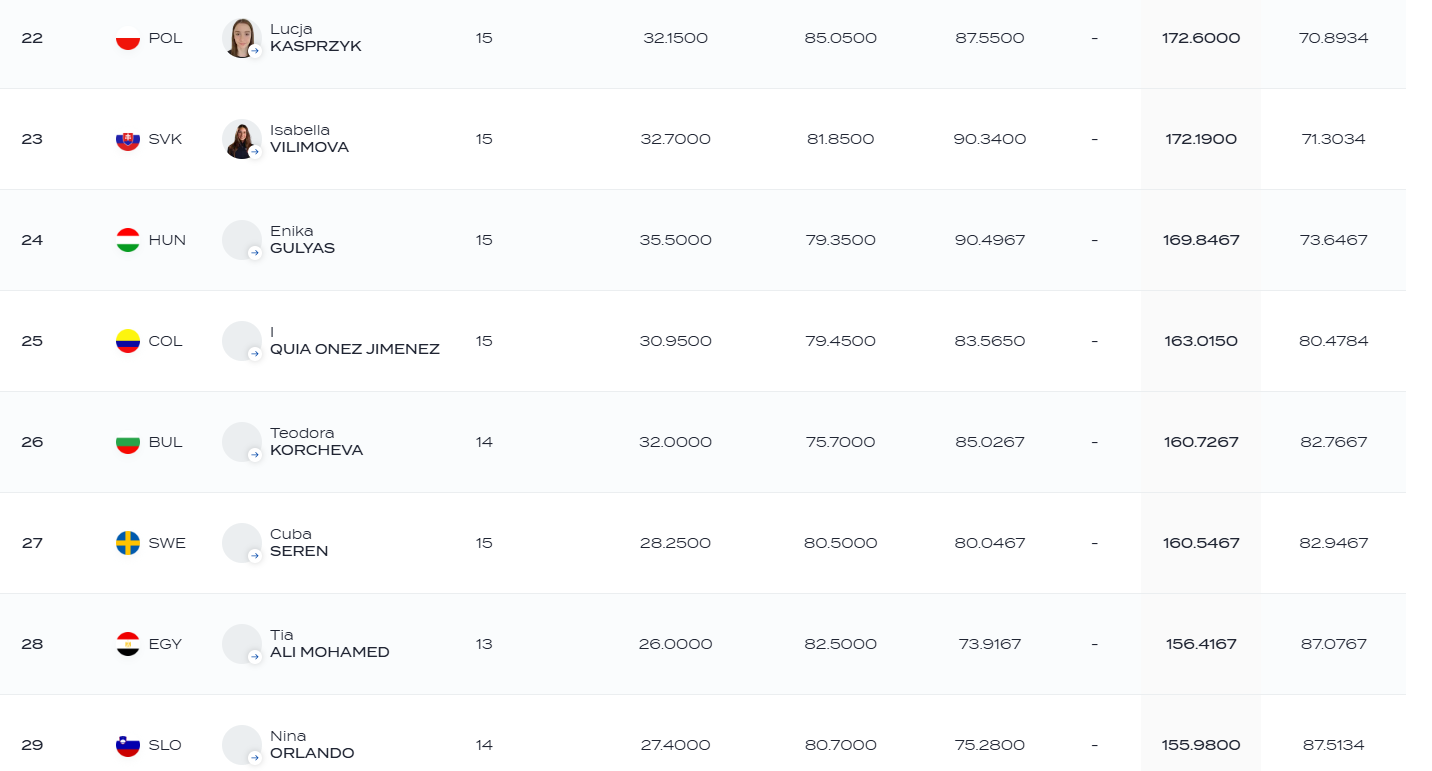Click Hungary flag icon beside HUN
The image size is (1432, 771).
[x=128, y=240]
